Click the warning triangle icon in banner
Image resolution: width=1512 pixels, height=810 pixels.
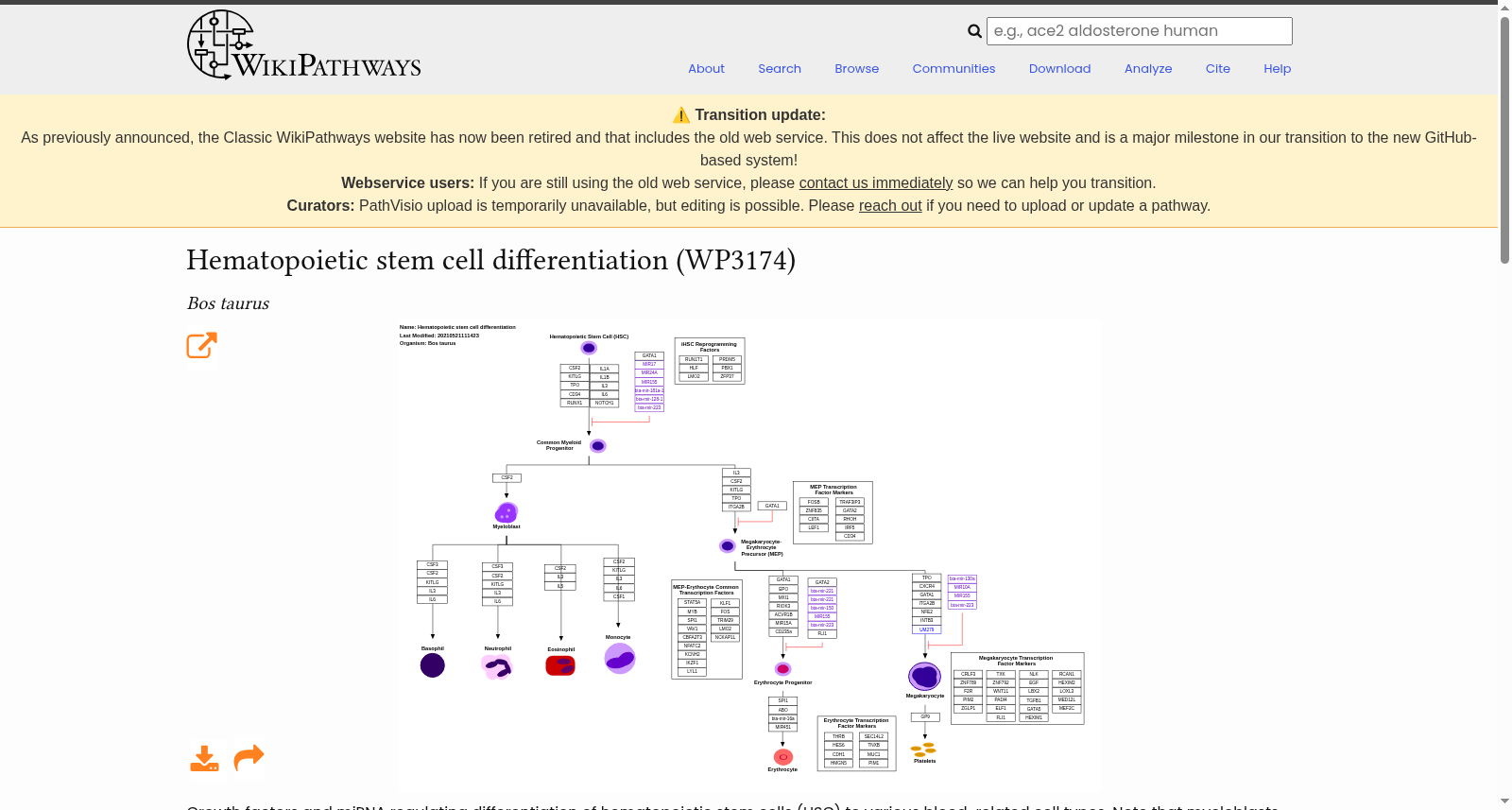(x=681, y=115)
